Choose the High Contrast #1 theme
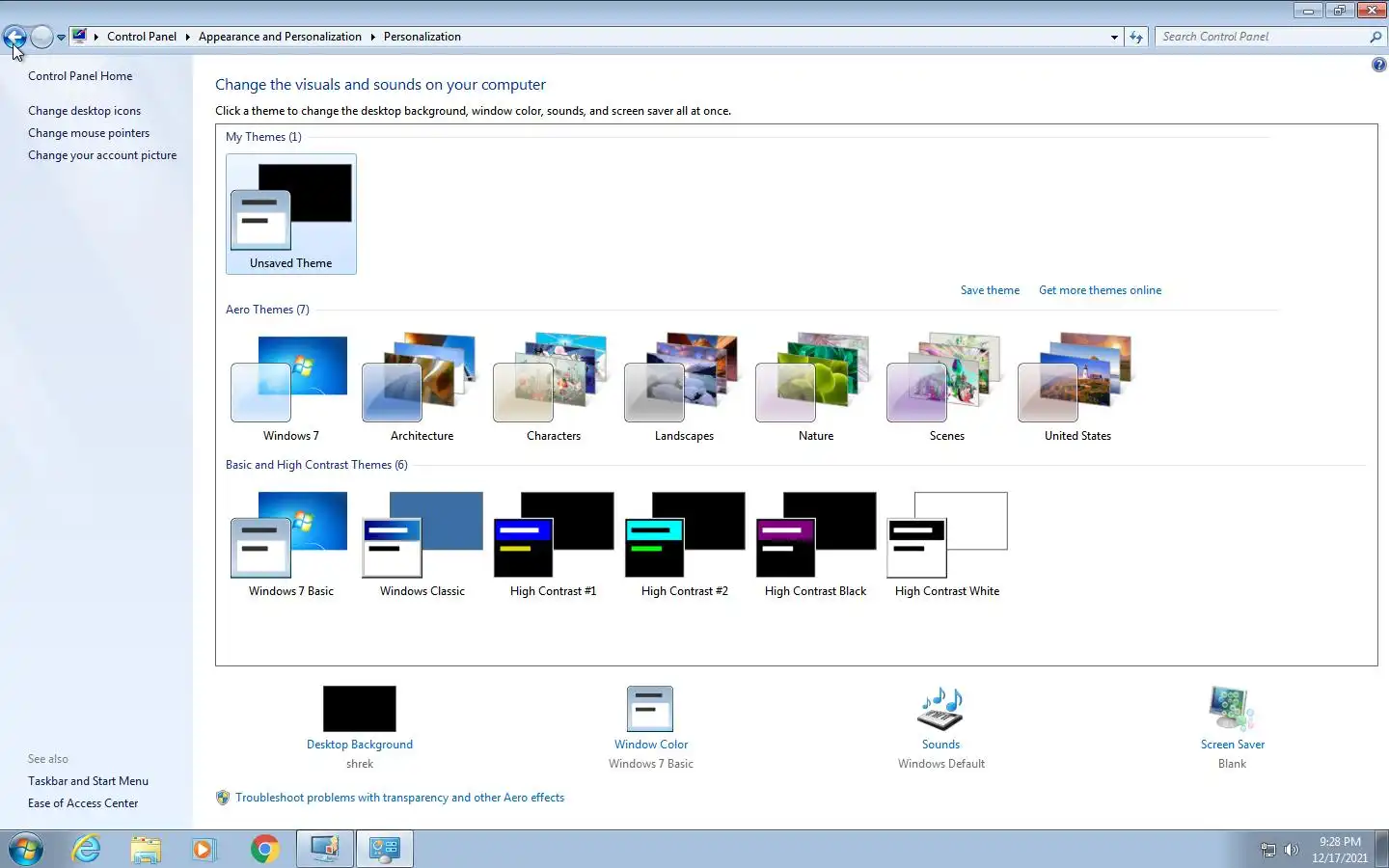This screenshot has width=1389, height=868. tap(553, 544)
